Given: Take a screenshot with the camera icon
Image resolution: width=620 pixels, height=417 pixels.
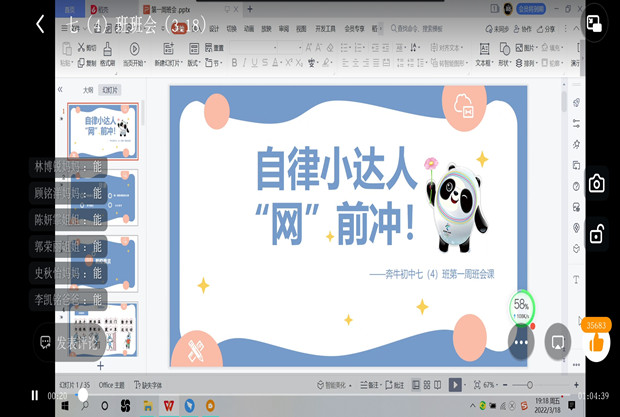Looking at the screenshot, I should [x=596, y=184].
